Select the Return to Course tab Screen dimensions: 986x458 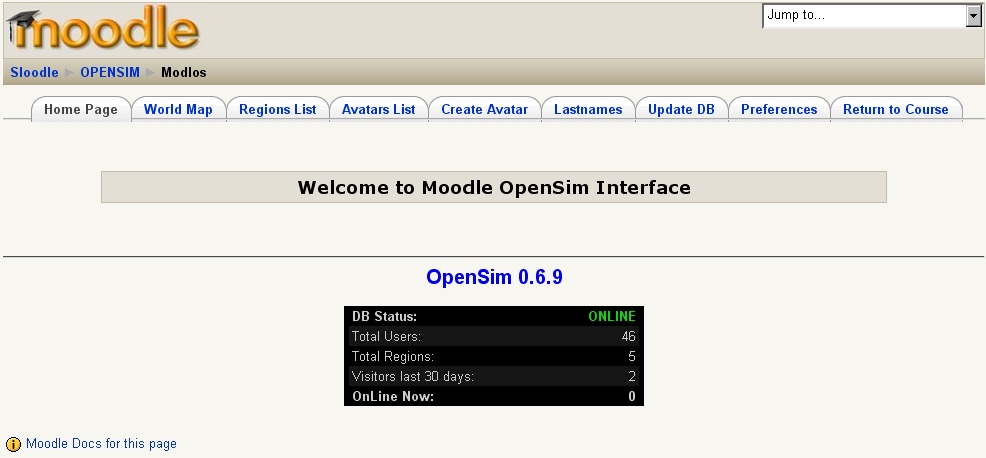pos(895,110)
